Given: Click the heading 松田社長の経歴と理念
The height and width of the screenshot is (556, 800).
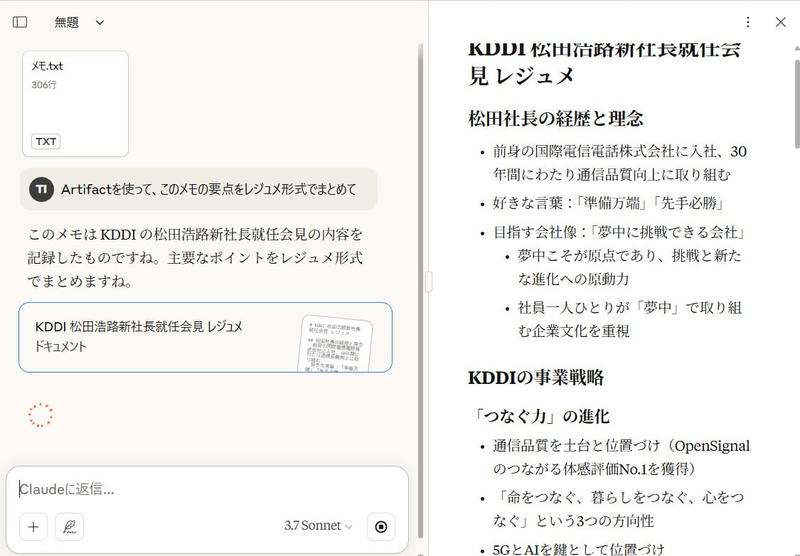Looking at the screenshot, I should coord(556,118).
